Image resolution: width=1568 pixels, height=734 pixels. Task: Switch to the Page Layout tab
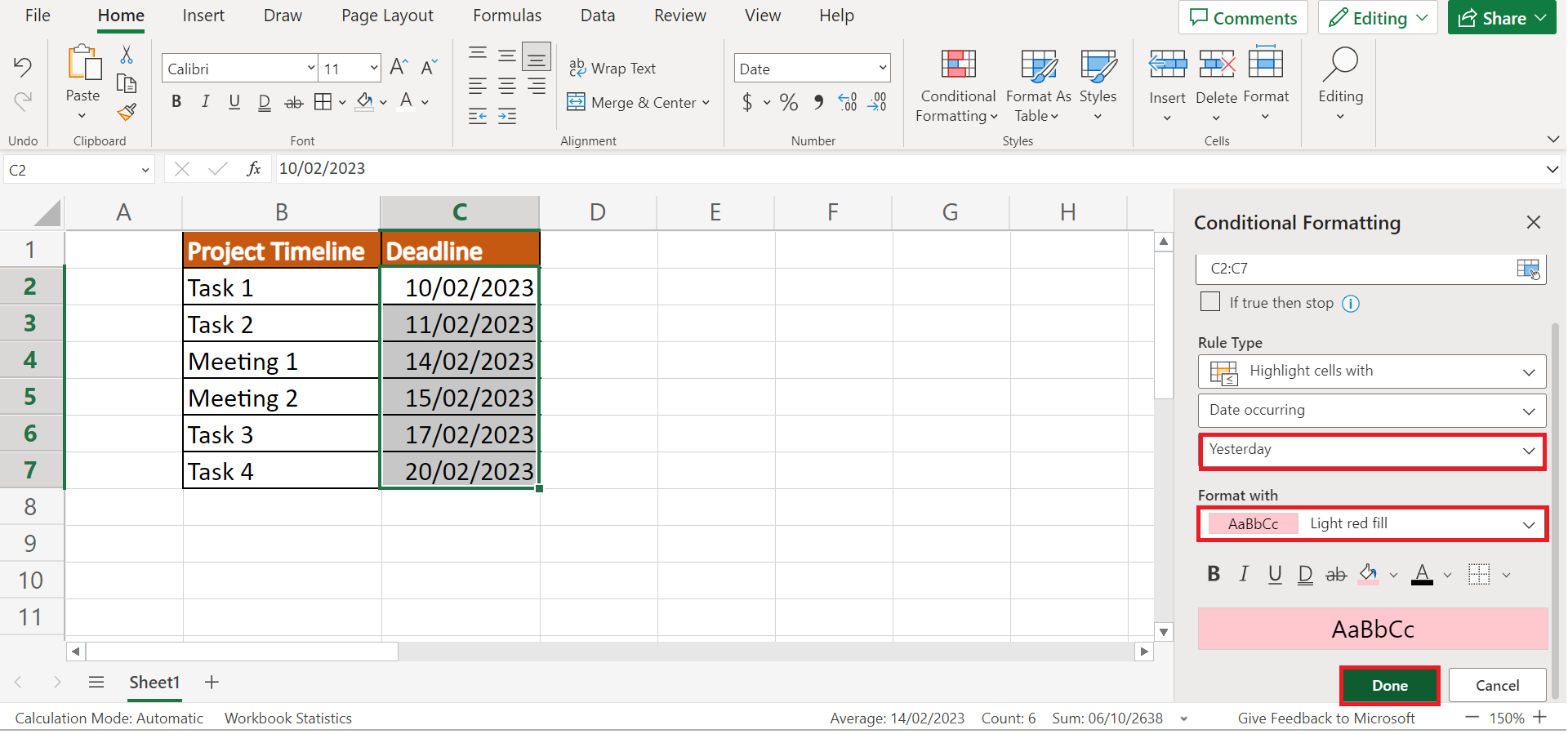(387, 16)
